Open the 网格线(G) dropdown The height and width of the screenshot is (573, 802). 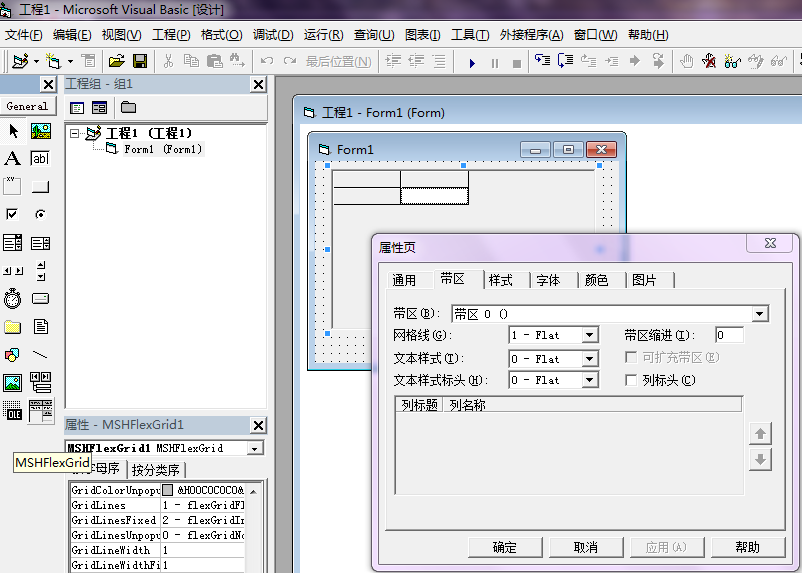point(590,335)
